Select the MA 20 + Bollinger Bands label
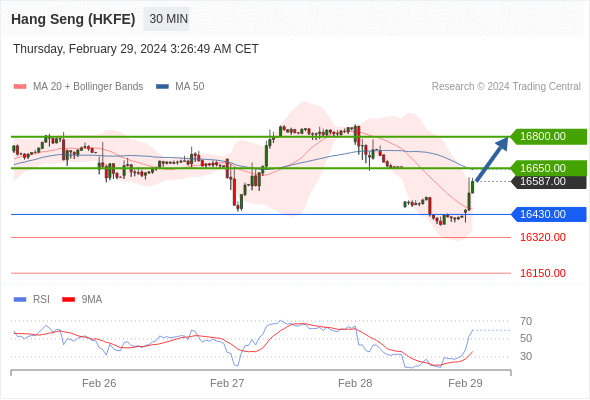Image resolution: width=590 pixels, height=400 pixels. (x=88, y=87)
